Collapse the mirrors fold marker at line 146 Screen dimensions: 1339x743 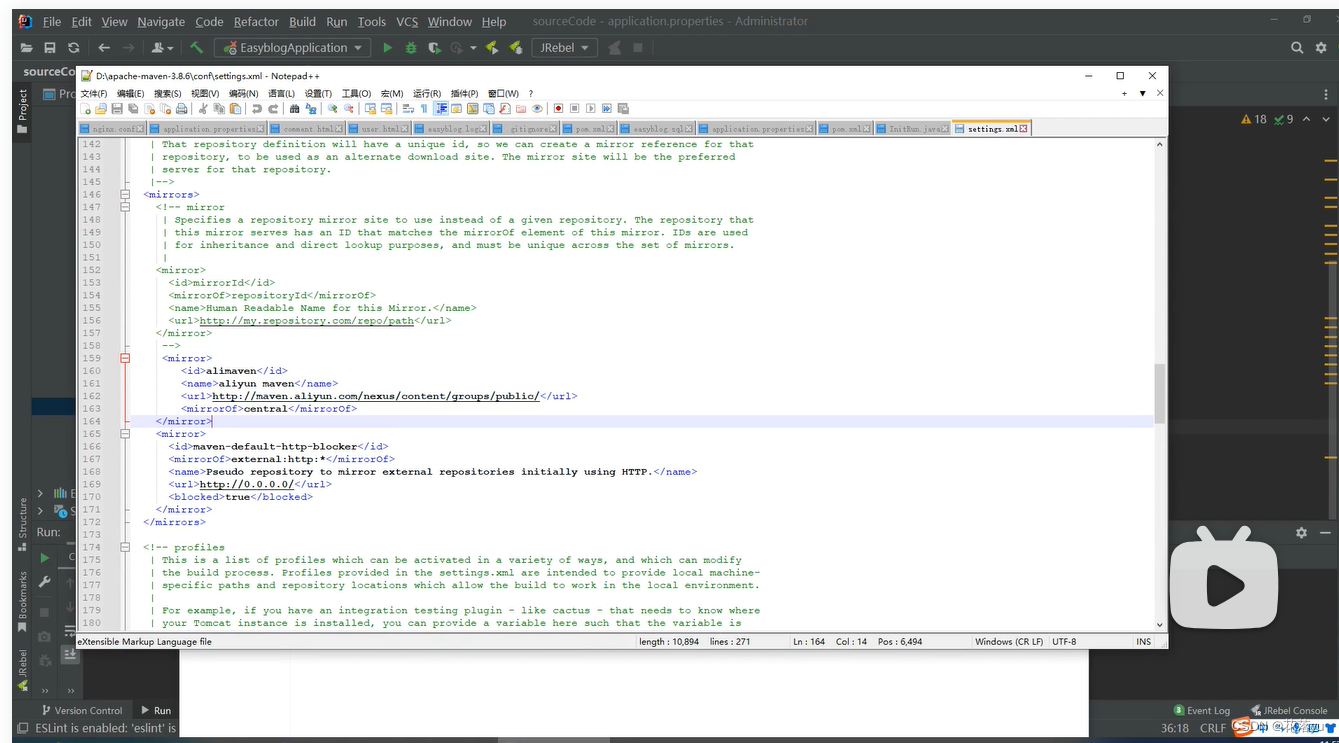coord(125,195)
